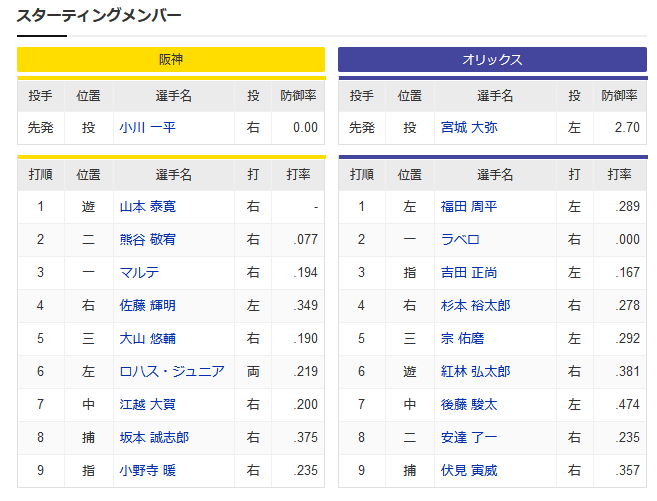657x501 pixels.
Task: Open 佐藤 輝明 player profile
Action: click(147, 305)
